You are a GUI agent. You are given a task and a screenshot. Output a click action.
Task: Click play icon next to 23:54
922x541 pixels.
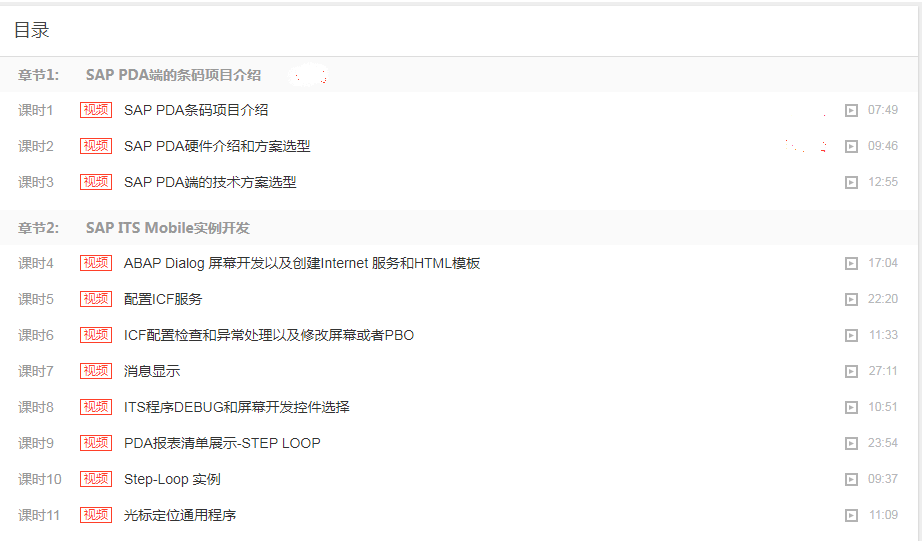tap(851, 443)
